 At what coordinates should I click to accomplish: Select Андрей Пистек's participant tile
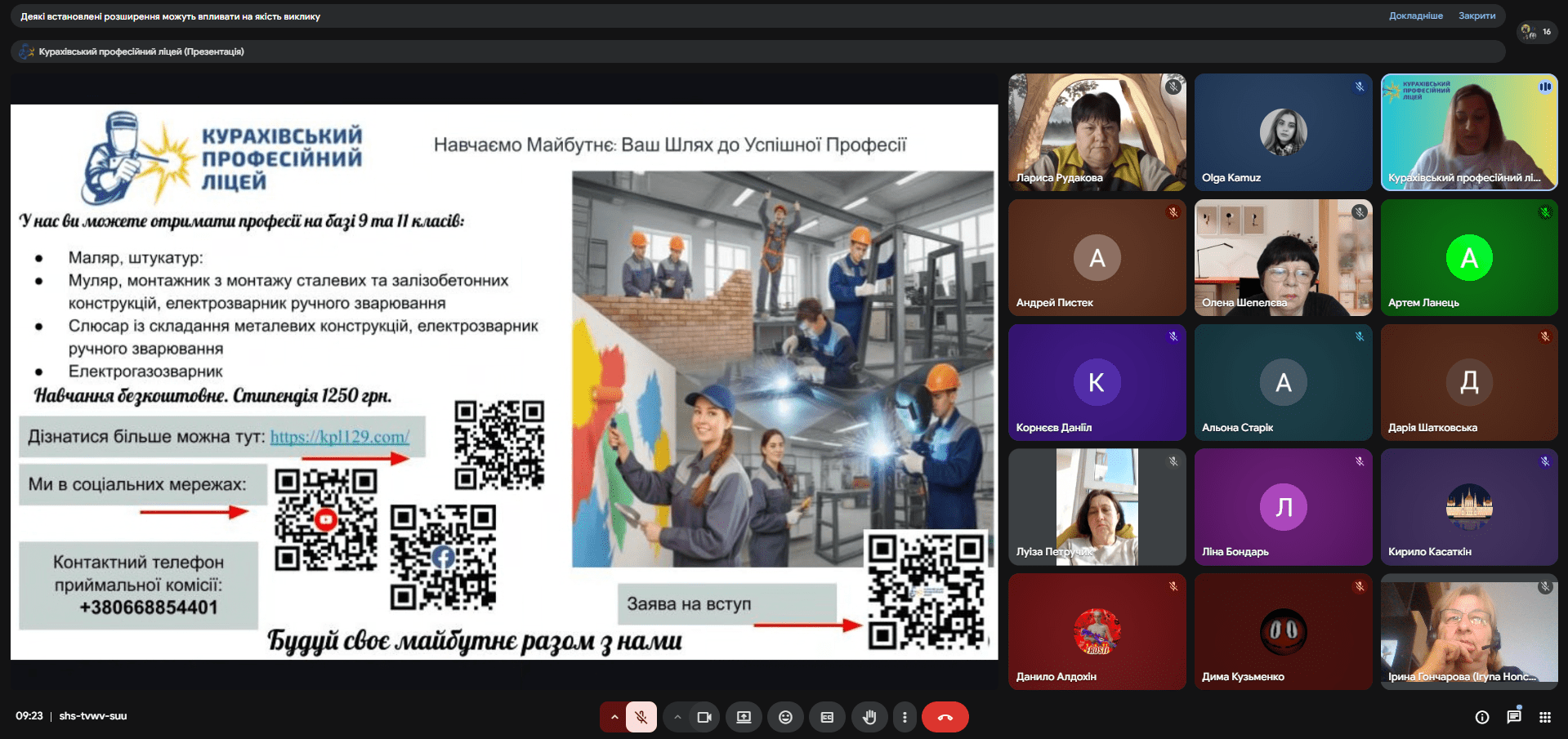pyautogui.click(x=1097, y=258)
